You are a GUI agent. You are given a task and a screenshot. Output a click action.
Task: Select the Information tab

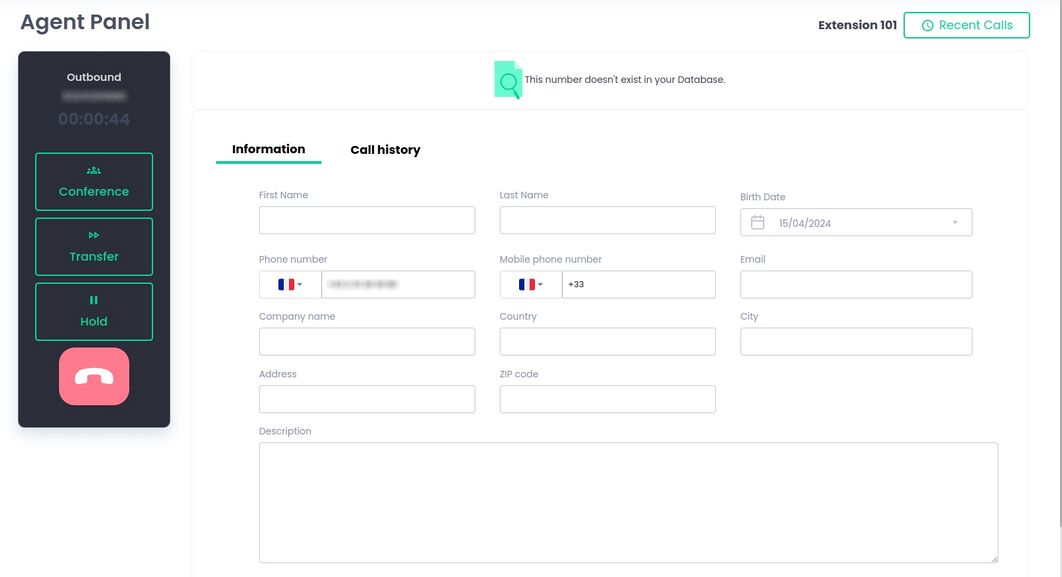click(268, 150)
